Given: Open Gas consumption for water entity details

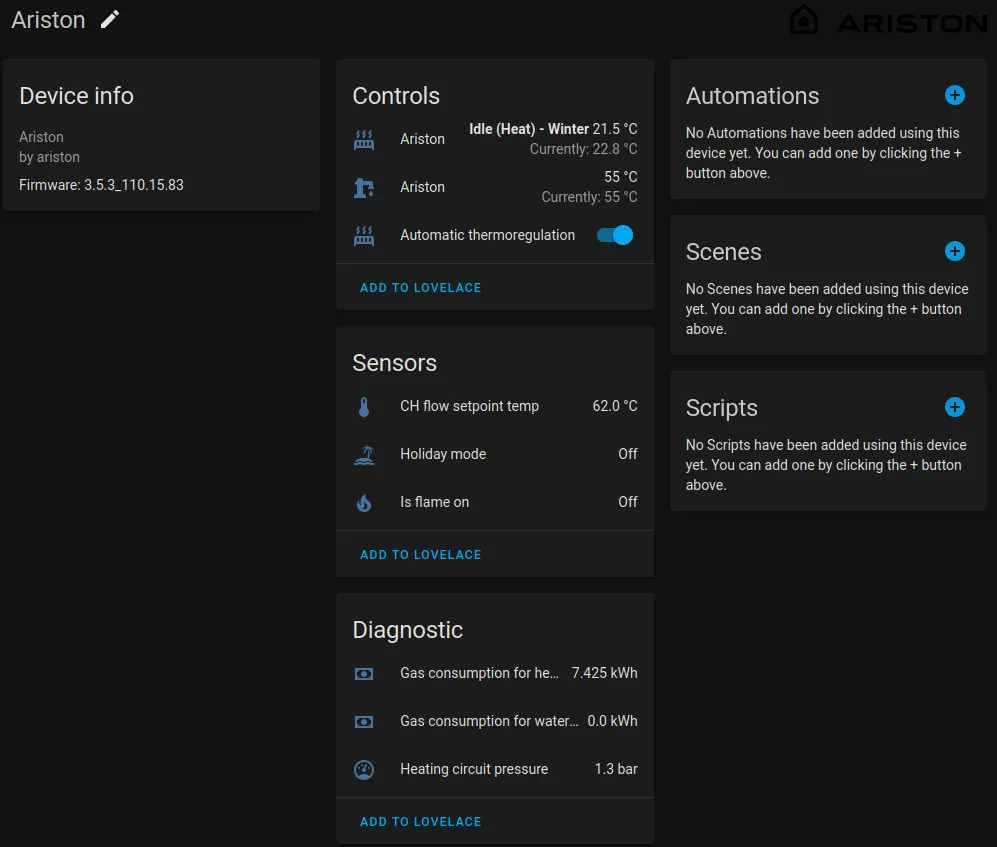Looking at the screenshot, I should click(x=495, y=721).
